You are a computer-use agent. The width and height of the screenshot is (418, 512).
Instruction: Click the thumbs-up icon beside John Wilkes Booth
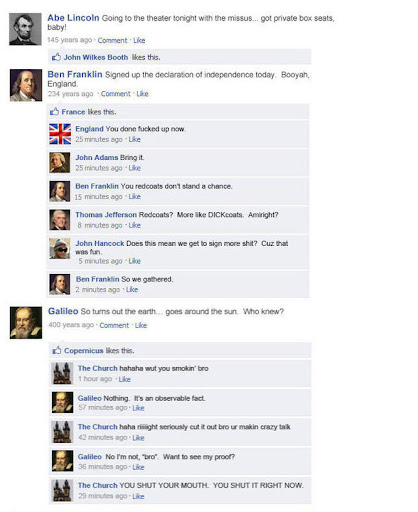coord(56,57)
